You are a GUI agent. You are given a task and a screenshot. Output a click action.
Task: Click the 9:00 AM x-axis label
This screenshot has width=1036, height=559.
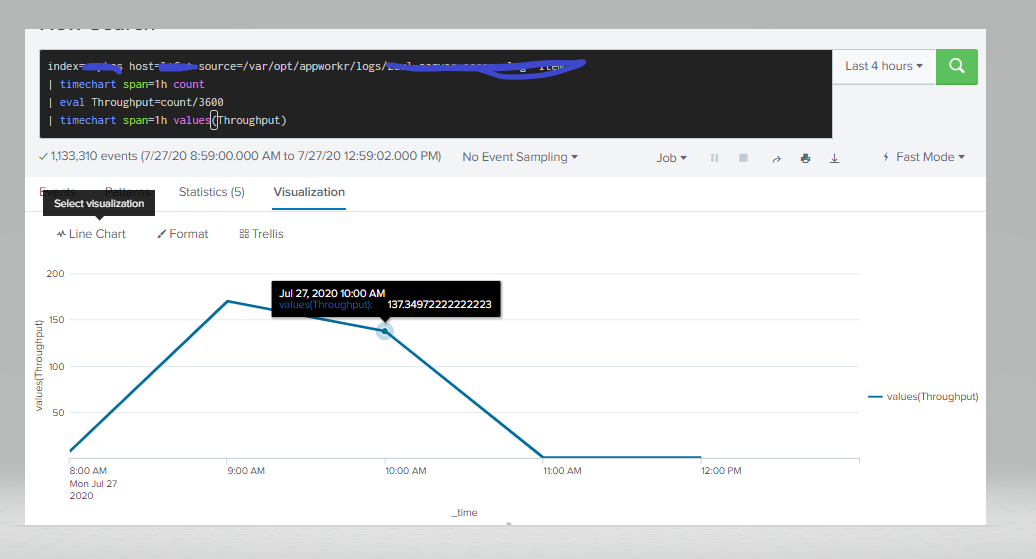point(246,471)
